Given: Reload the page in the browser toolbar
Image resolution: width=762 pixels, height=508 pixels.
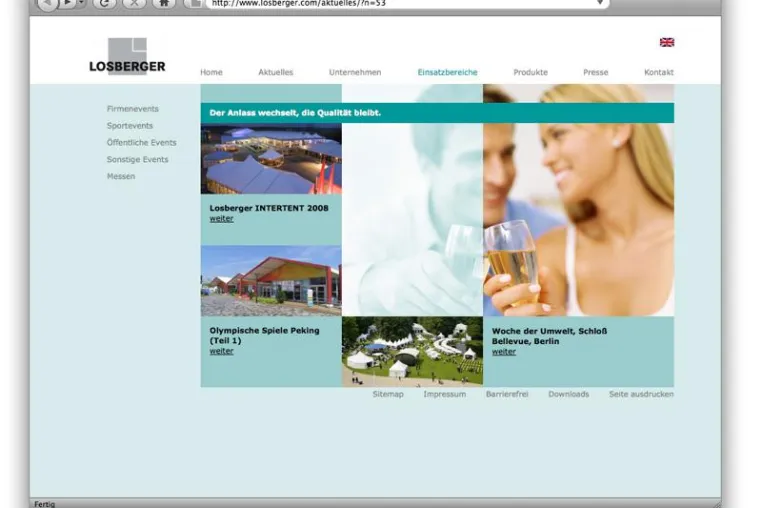Looking at the screenshot, I should point(104,3).
